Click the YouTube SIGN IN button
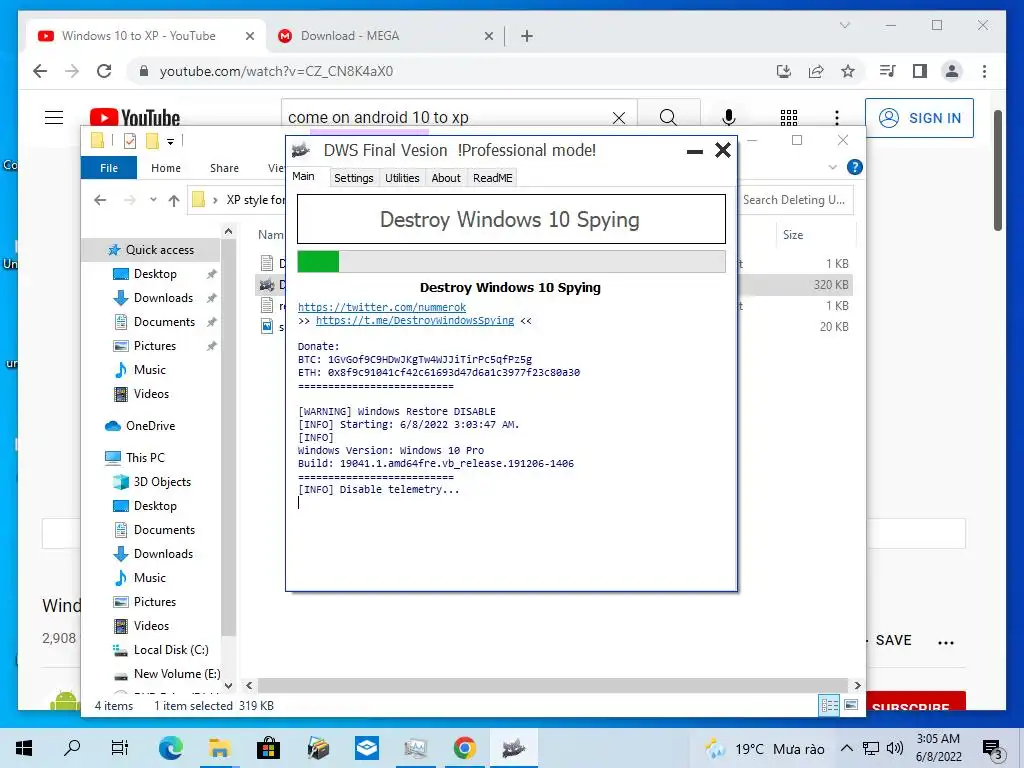1024x768 pixels. (x=919, y=118)
